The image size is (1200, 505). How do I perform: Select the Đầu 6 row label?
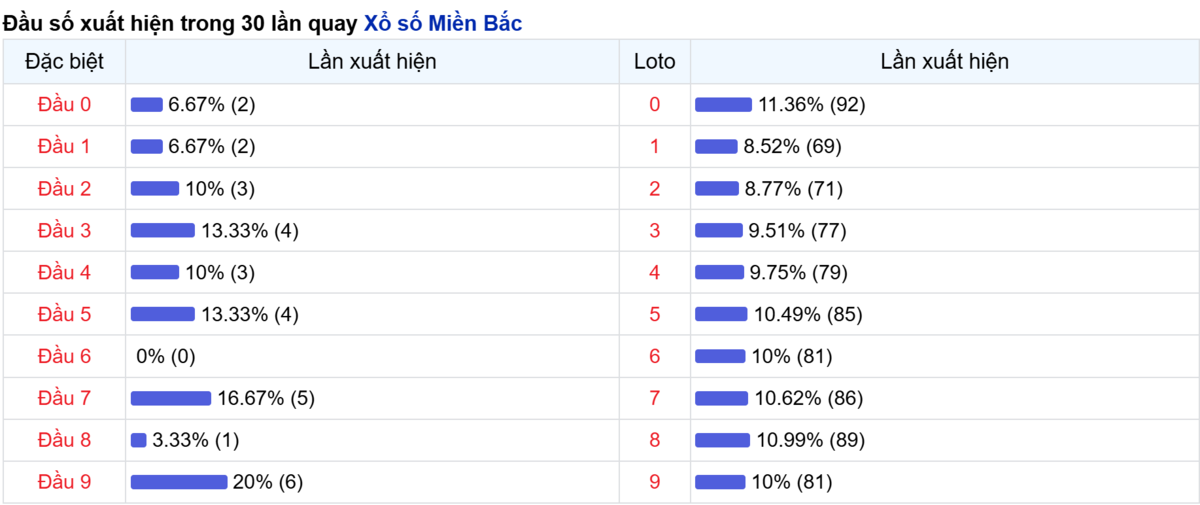click(x=64, y=356)
